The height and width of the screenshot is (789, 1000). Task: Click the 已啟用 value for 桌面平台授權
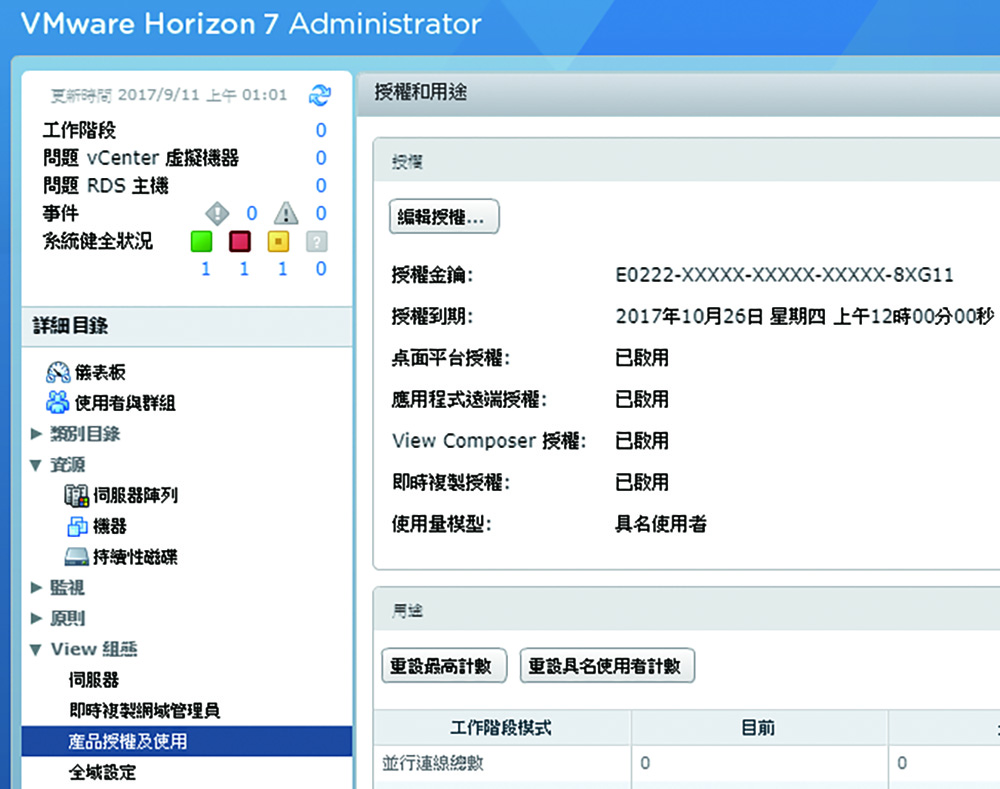point(642,358)
